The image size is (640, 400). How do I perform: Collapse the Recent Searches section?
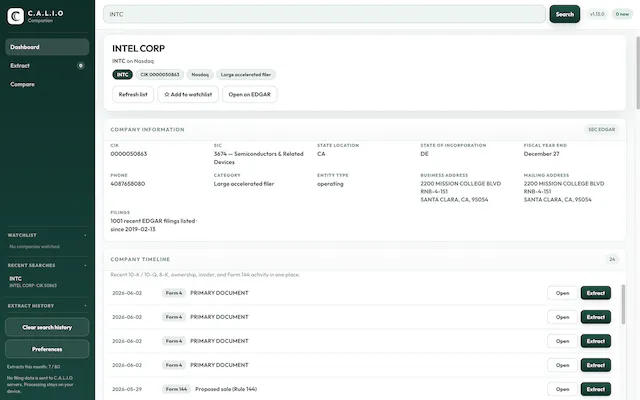point(85,265)
